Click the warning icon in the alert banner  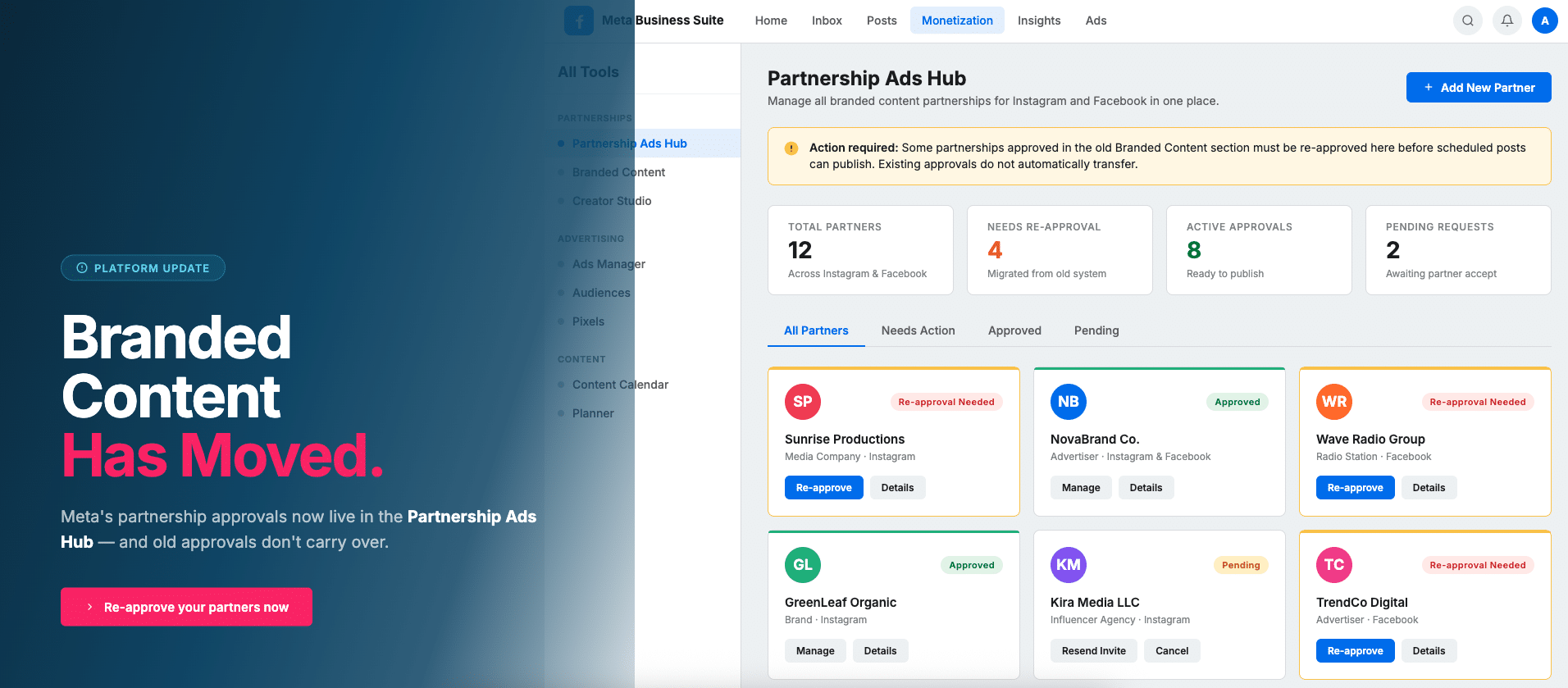click(x=791, y=148)
